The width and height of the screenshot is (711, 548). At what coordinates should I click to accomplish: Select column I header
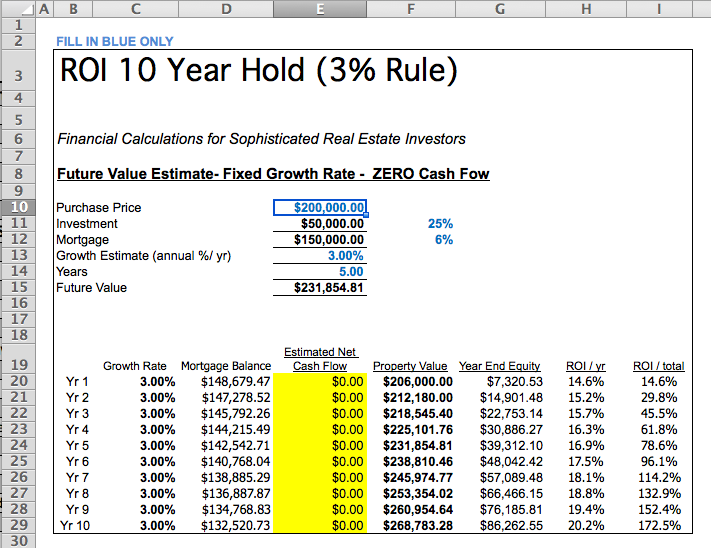pyautogui.click(x=659, y=9)
